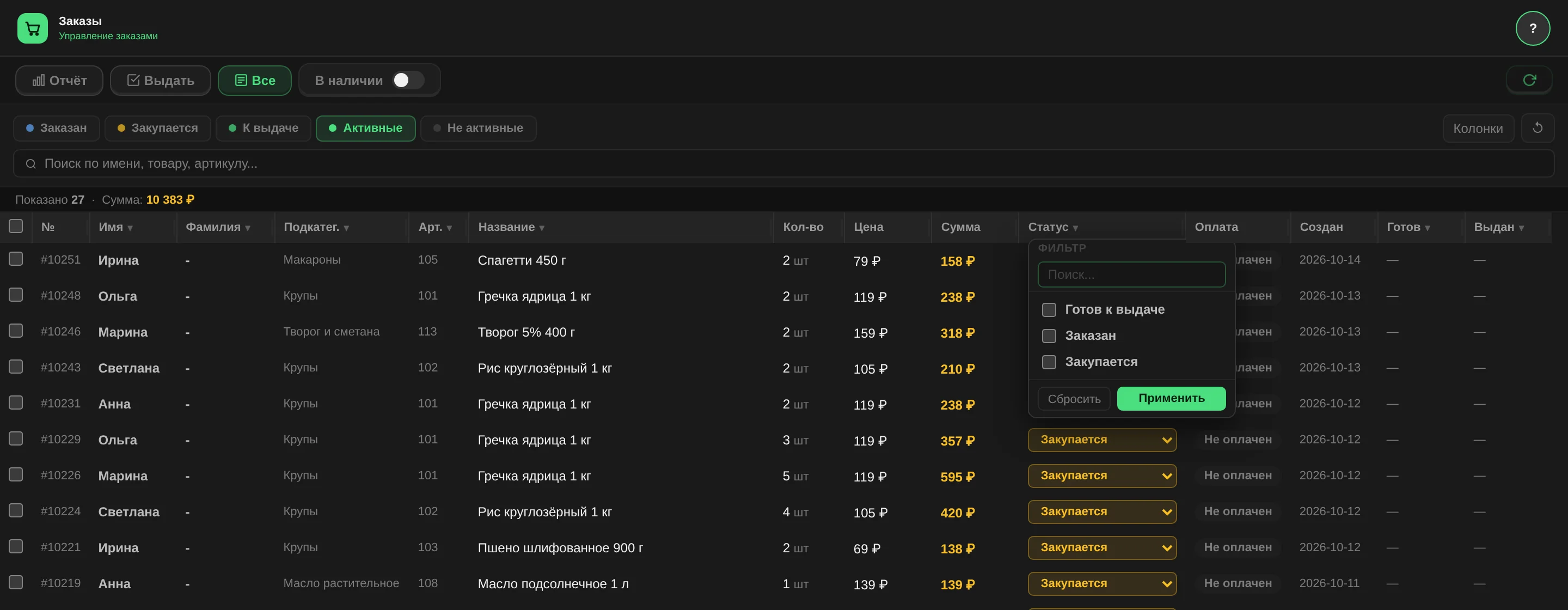1568x610 pixels.
Task: Open status dropdown for order #10221
Action: pos(1102,548)
